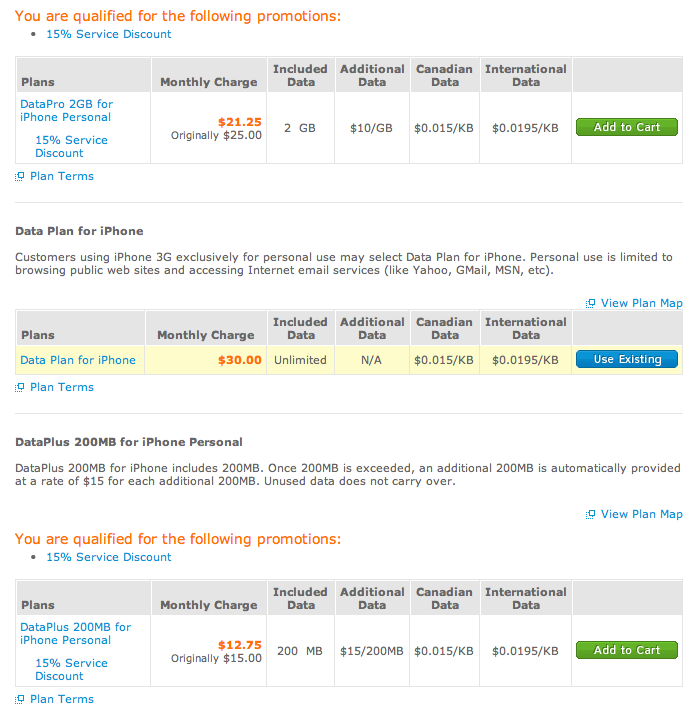
Task: Click the 15% Service Discount bullet above the DataPlus table
Action: (x=109, y=557)
